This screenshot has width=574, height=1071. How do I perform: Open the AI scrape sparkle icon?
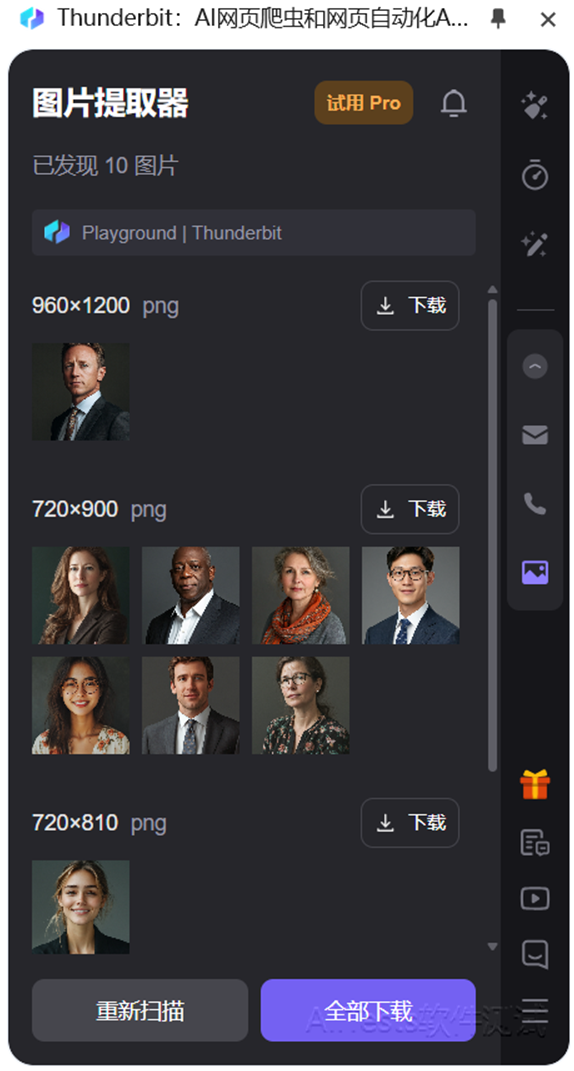click(x=534, y=106)
